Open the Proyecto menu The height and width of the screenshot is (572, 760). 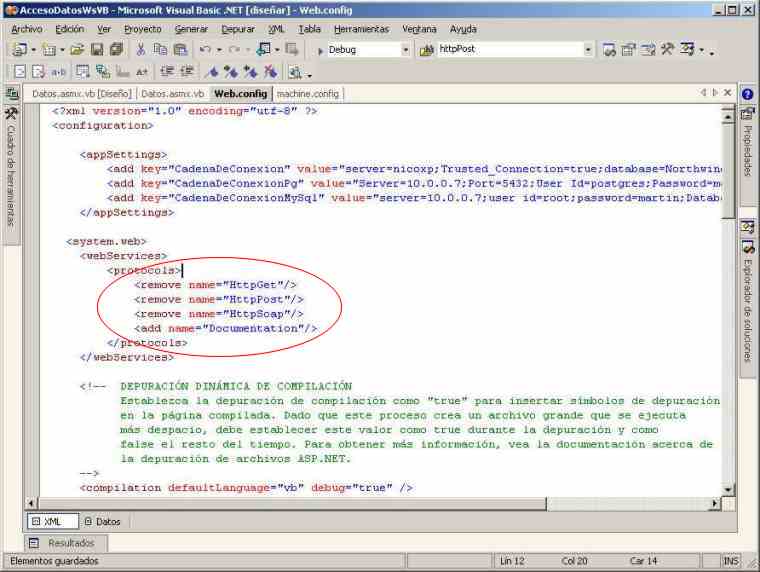click(142, 29)
